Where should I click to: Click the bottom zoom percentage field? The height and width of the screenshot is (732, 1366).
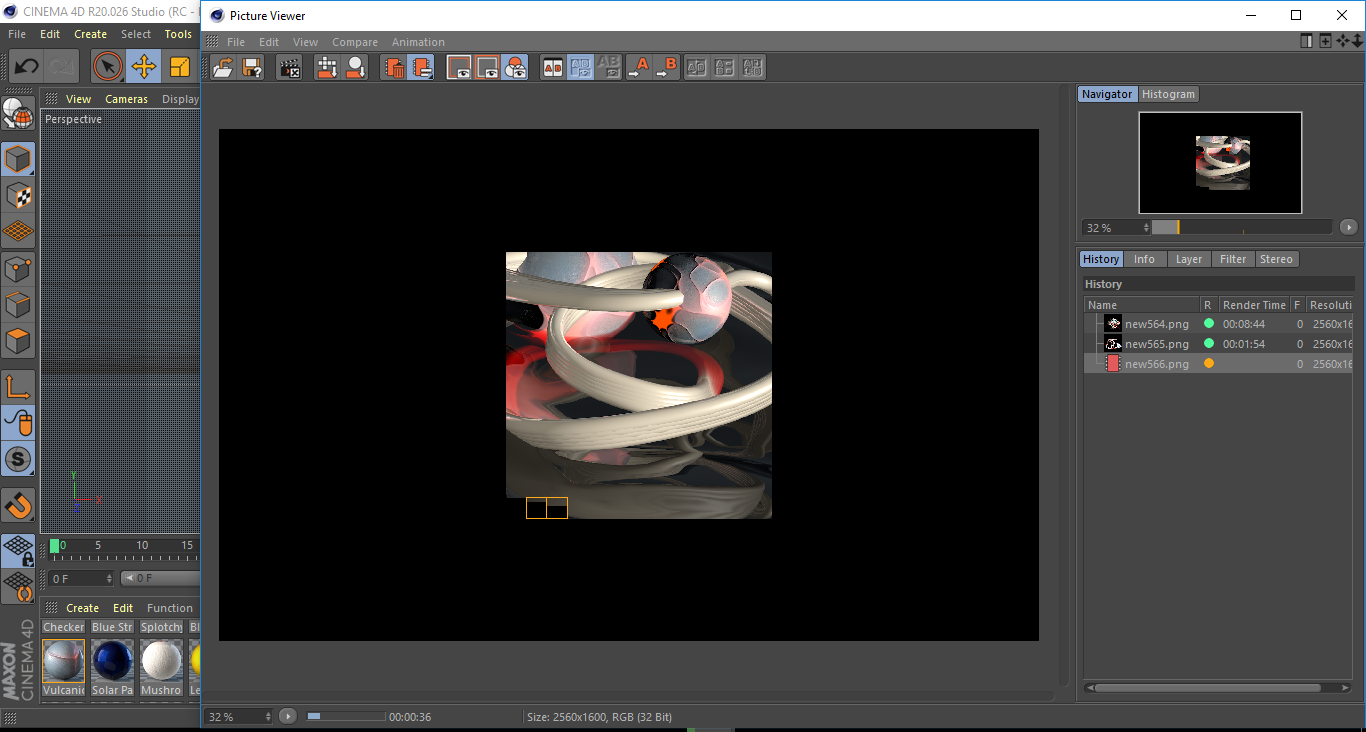239,716
